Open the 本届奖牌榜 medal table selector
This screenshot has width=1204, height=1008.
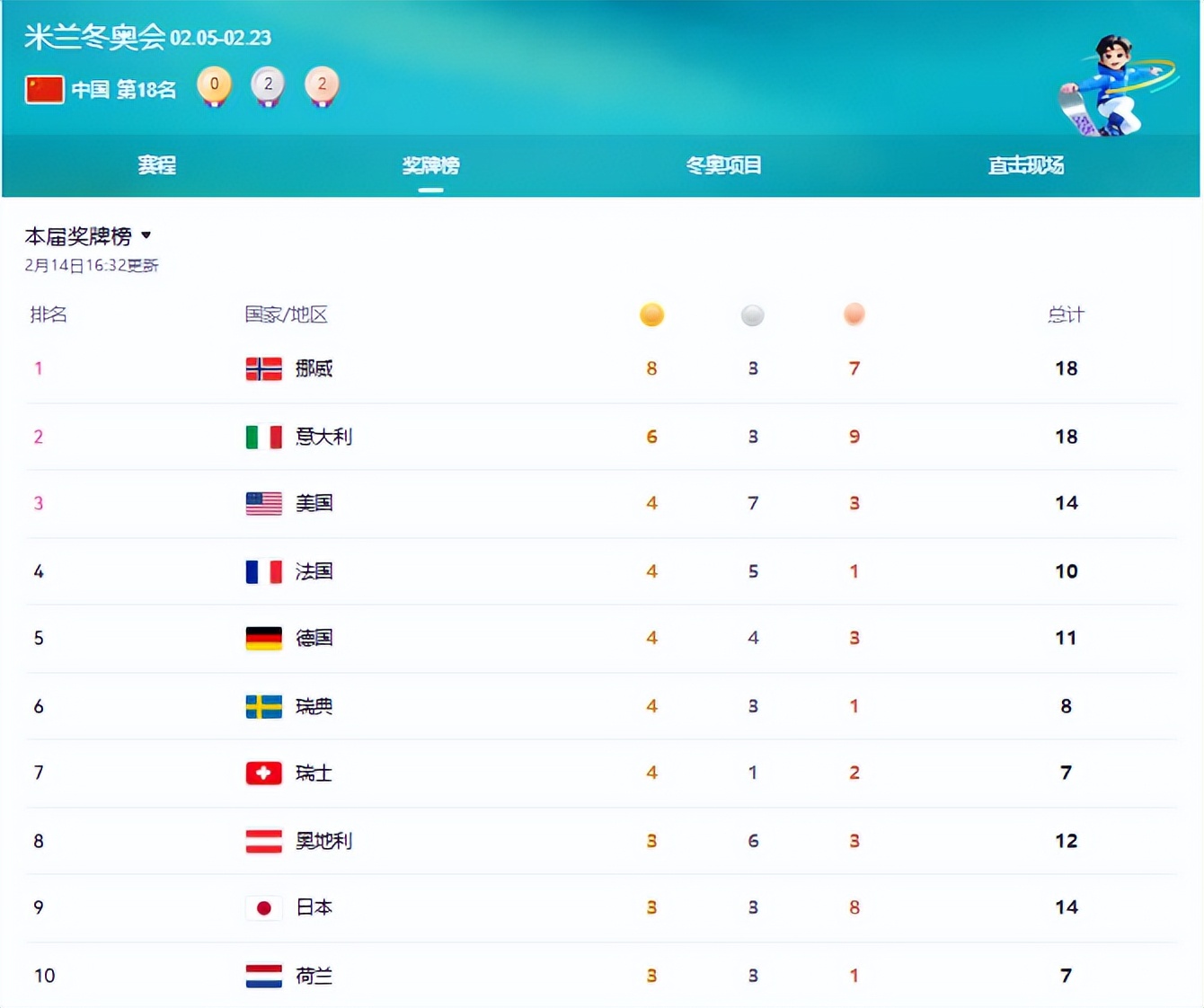(78, 236)
